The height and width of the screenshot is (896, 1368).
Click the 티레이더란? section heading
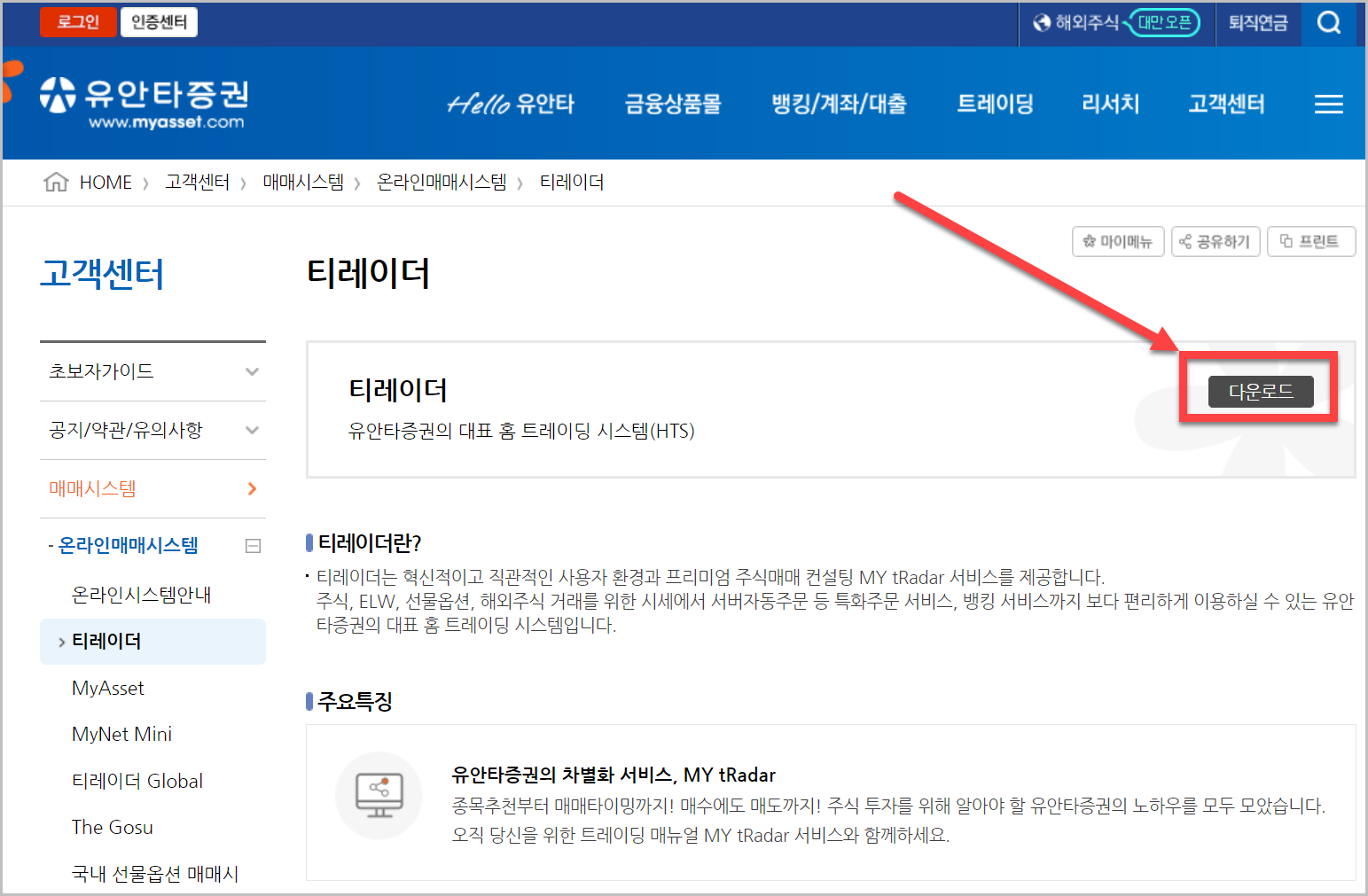coord(370,542)
